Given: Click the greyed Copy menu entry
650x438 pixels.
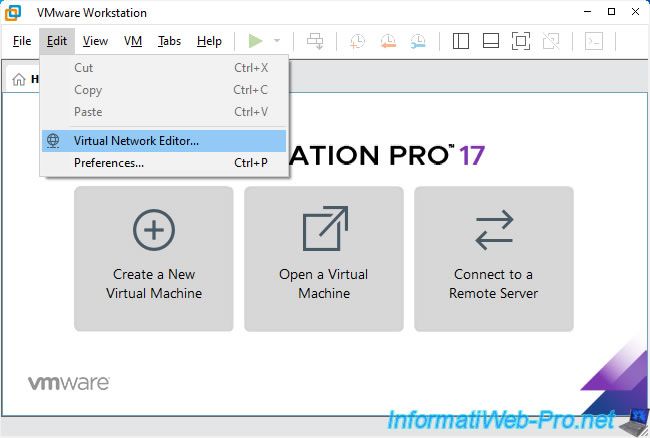Looking at the screenshot, I should [x=164, y=90].
